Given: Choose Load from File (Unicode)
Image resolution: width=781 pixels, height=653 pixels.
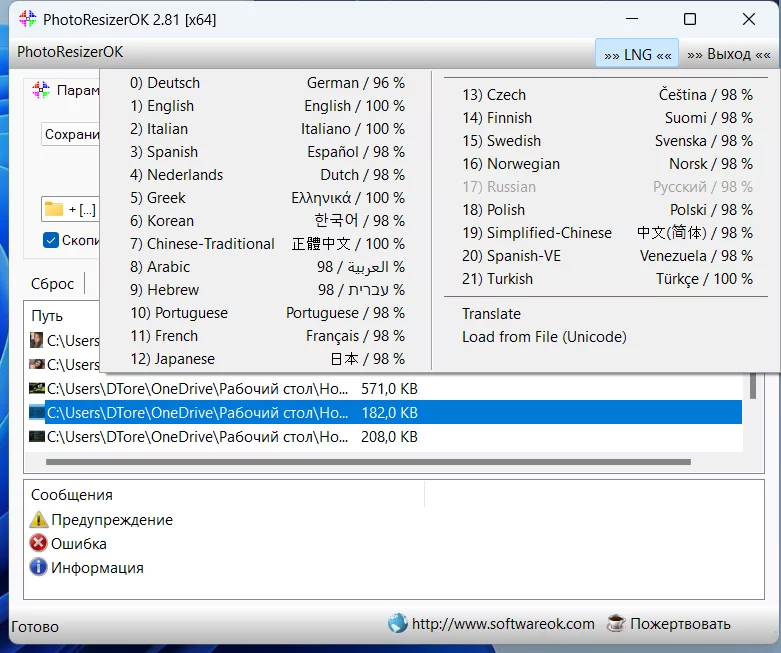Looking at the screenshot, I should point(607,337).
